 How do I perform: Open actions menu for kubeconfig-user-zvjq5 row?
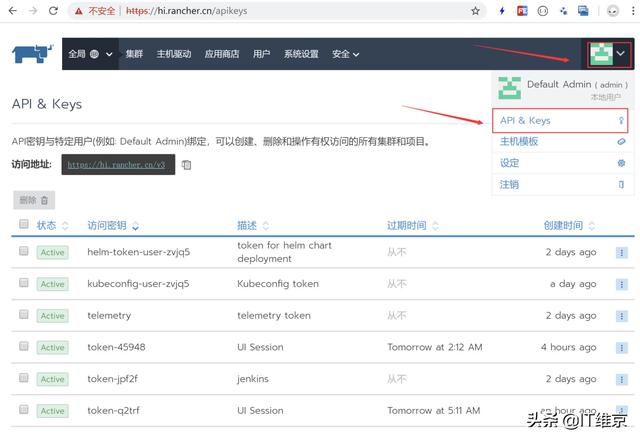[x=622, y=284]
